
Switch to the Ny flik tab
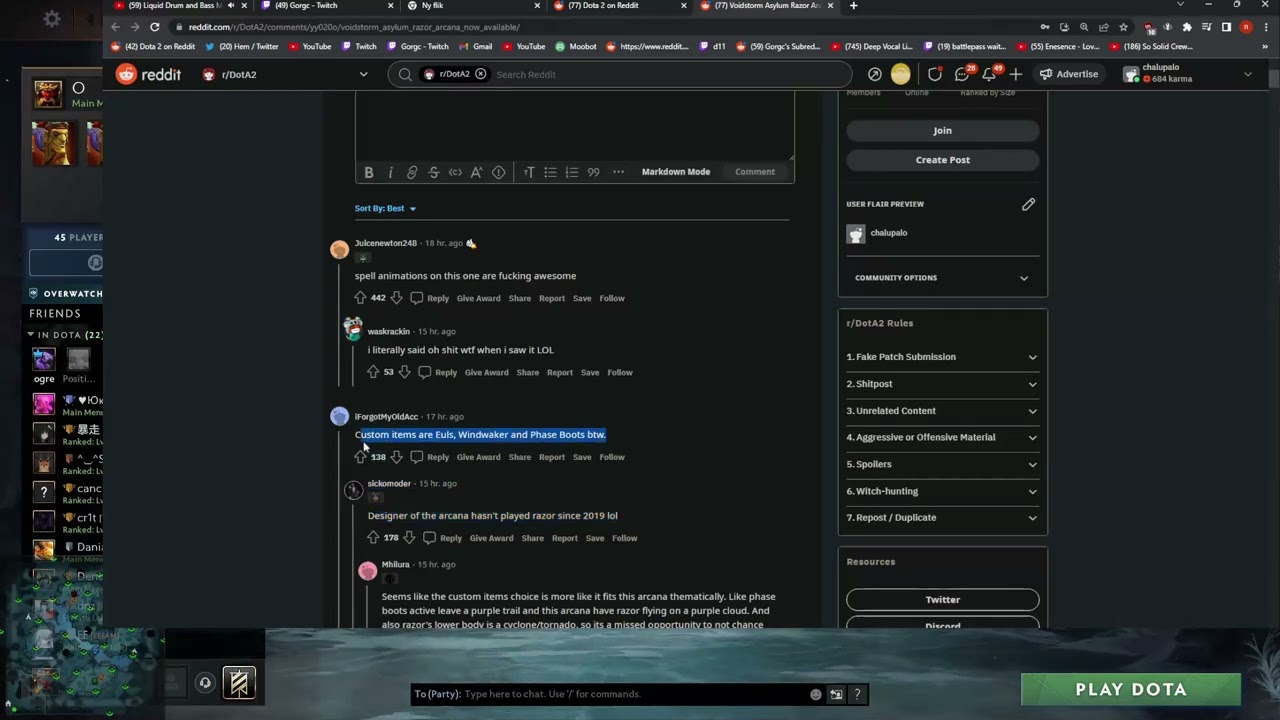click(x=472, y=6)
